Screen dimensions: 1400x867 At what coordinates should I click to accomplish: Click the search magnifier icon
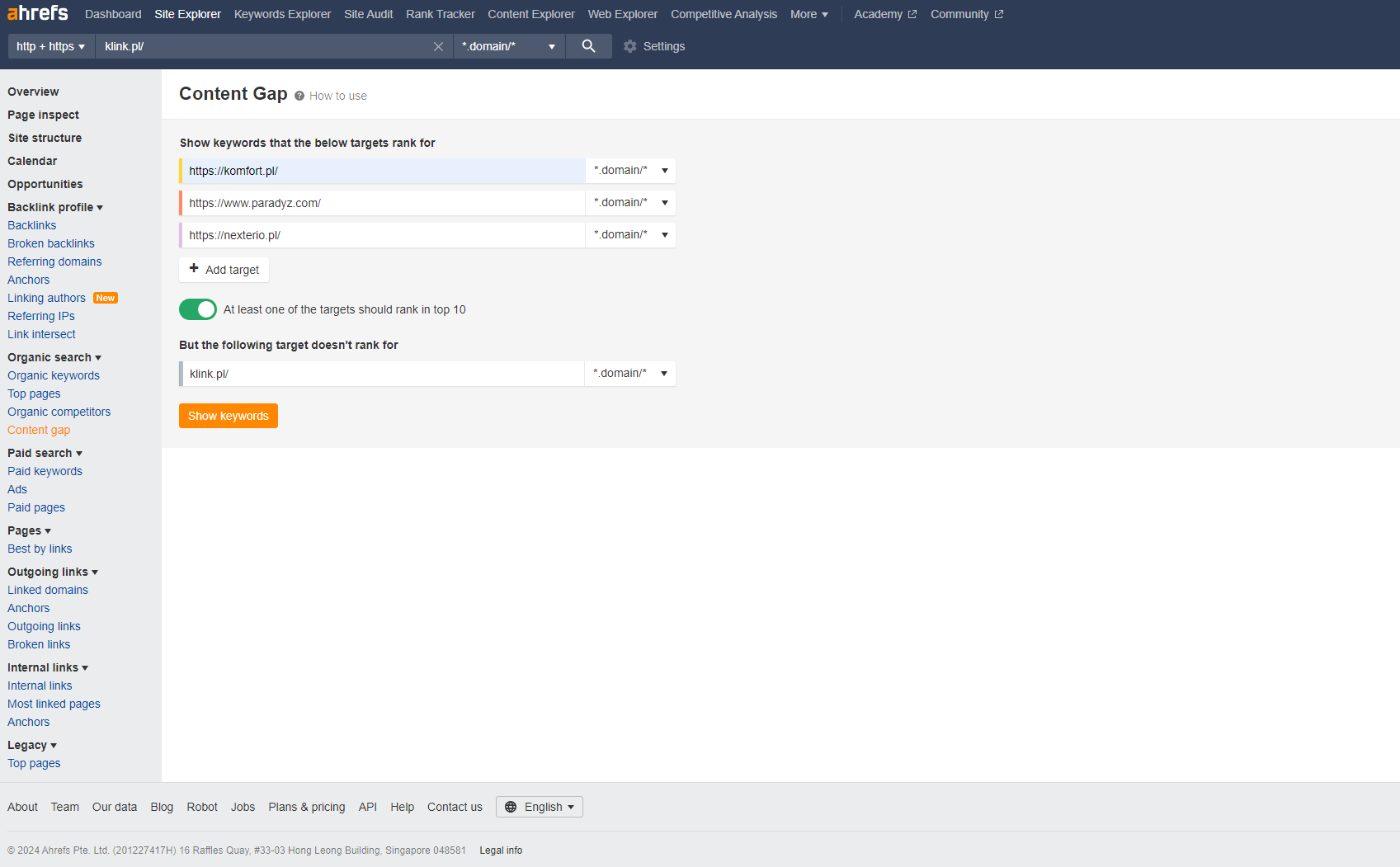point(588,46)
